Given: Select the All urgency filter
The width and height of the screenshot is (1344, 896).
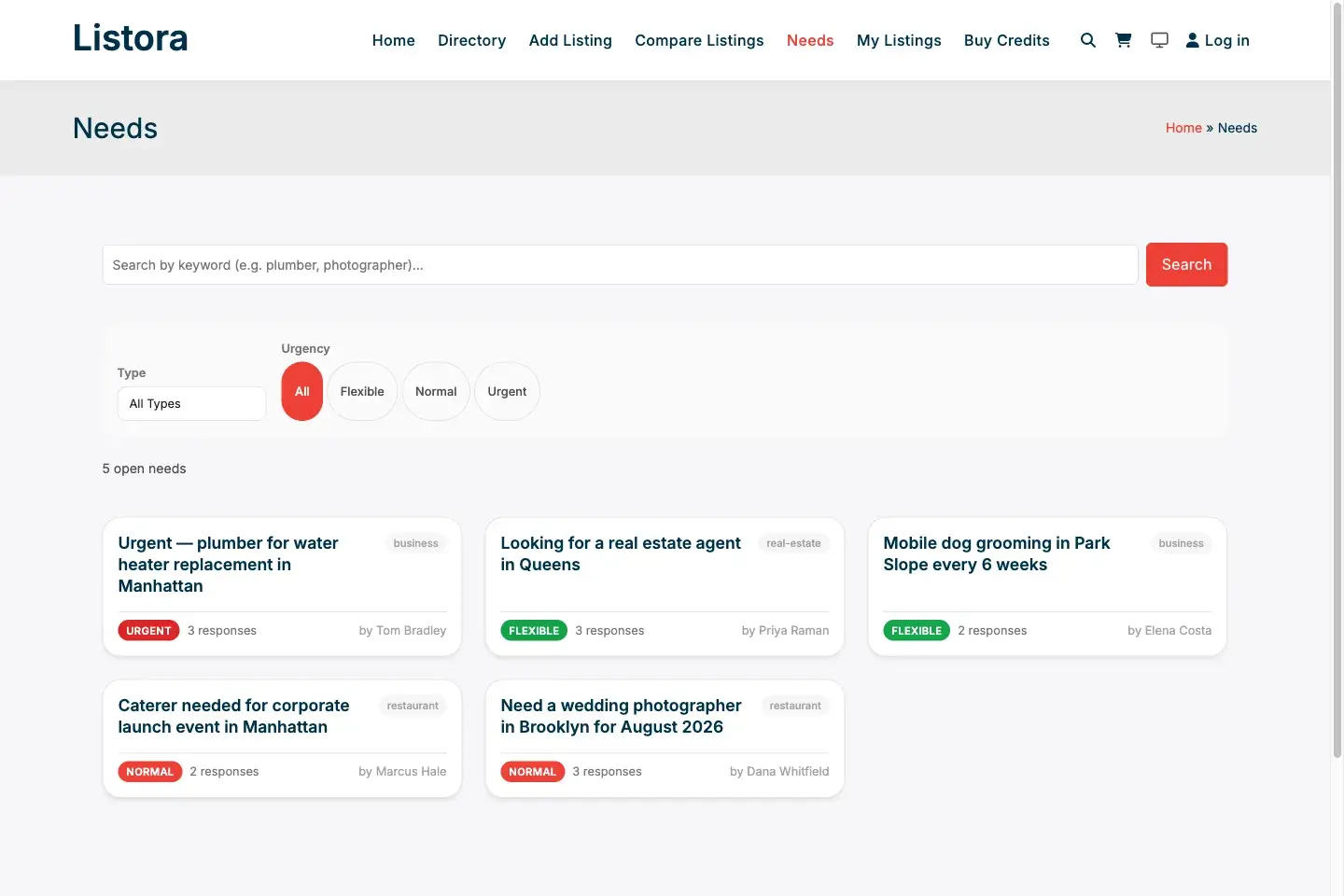Looking at the screenshot, I should pyautogui.click(x=302, y=392).
